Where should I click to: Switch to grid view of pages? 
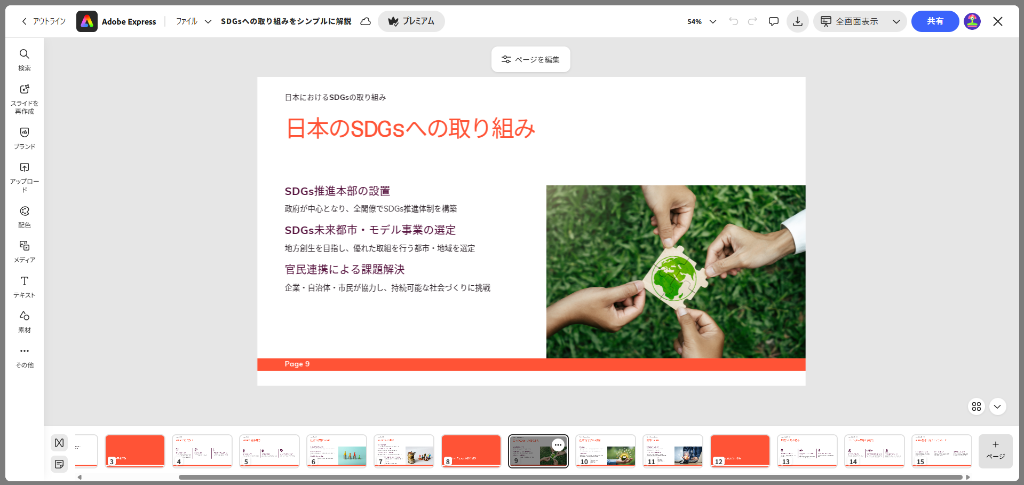(x=976, y=407)
